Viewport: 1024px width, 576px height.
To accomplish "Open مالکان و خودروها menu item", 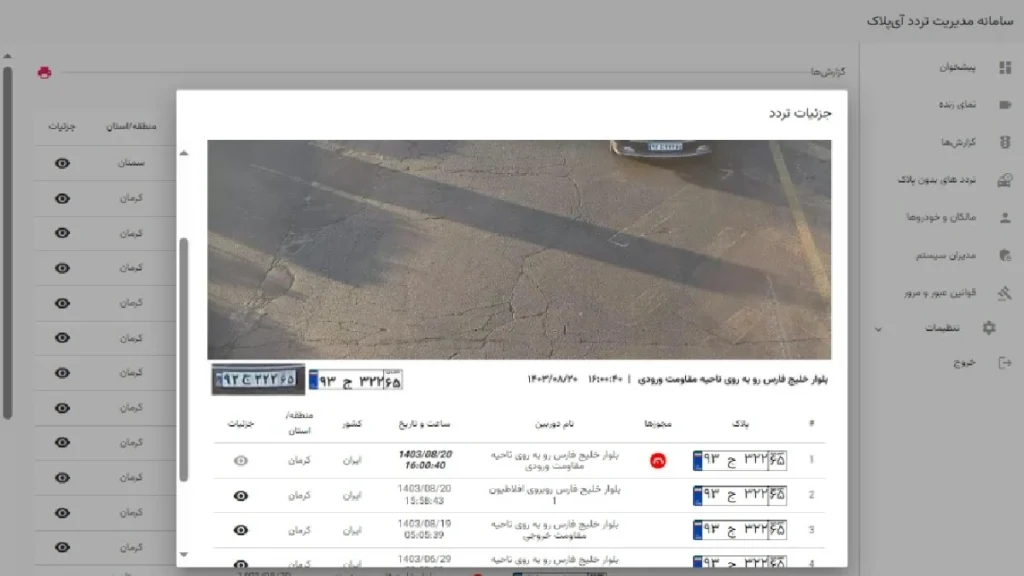I will (941, 217).
